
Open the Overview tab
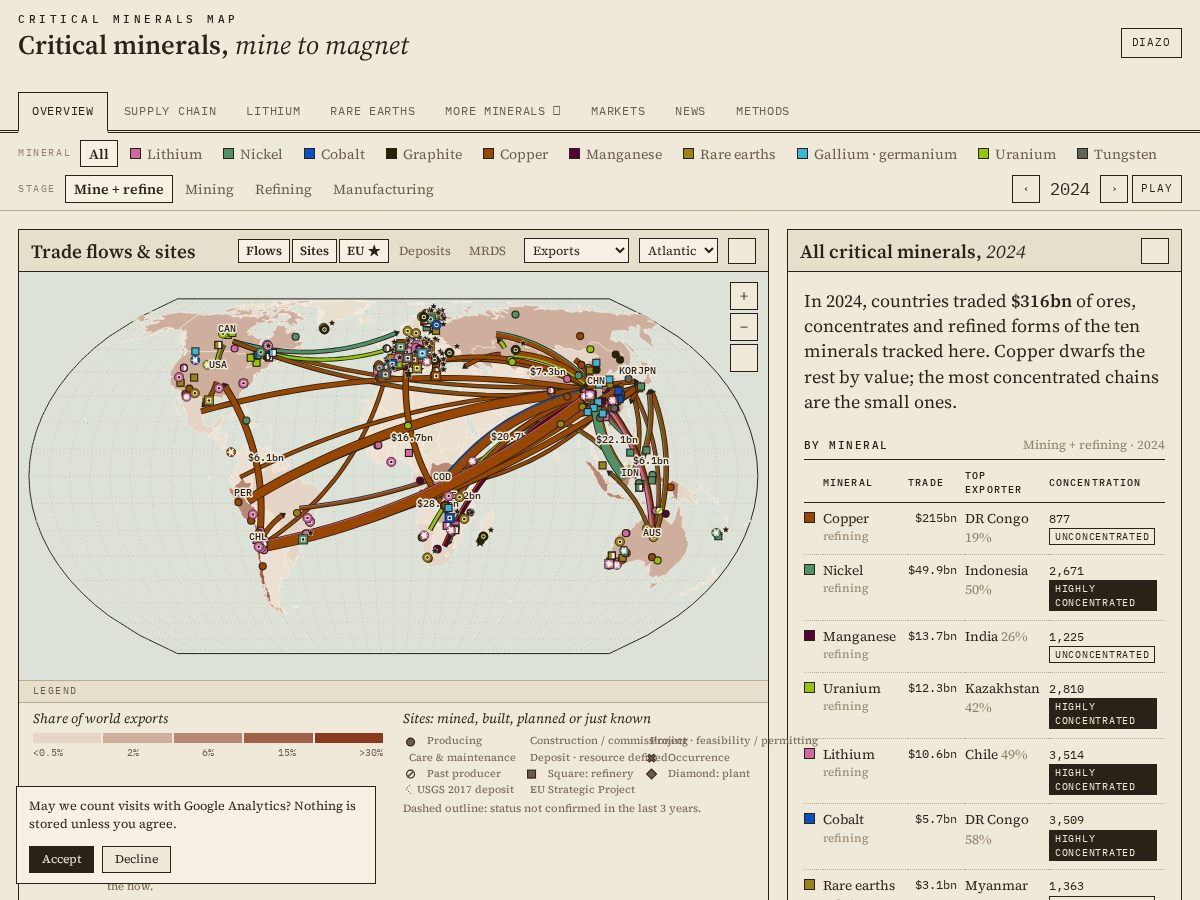pos(63,112)
